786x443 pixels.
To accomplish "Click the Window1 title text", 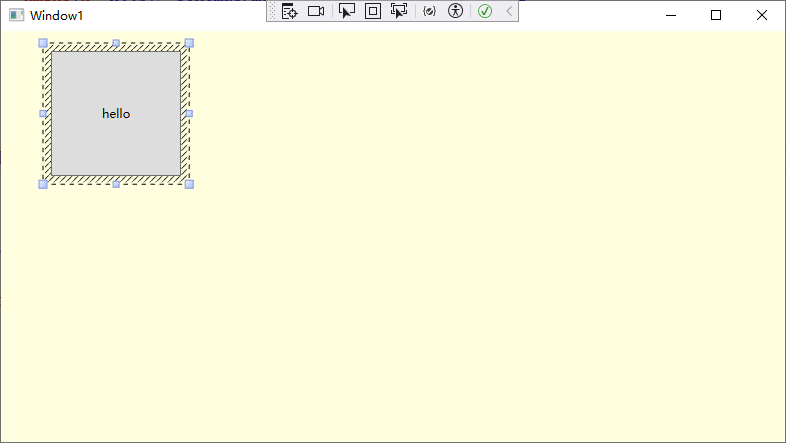I will (56, 16).
